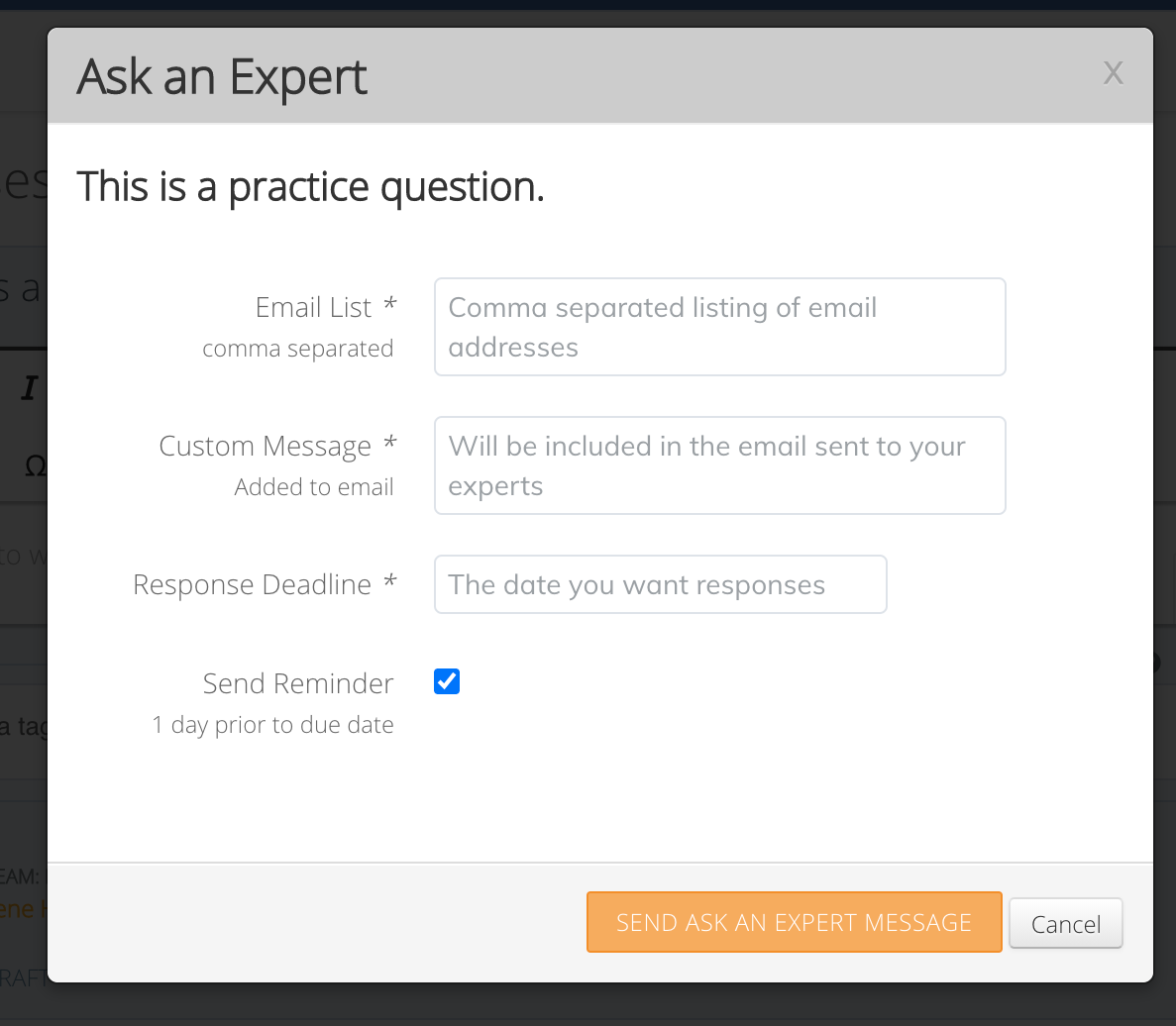Click the Email List label
1176x1026 pixels.
click(x=313, y=308)
